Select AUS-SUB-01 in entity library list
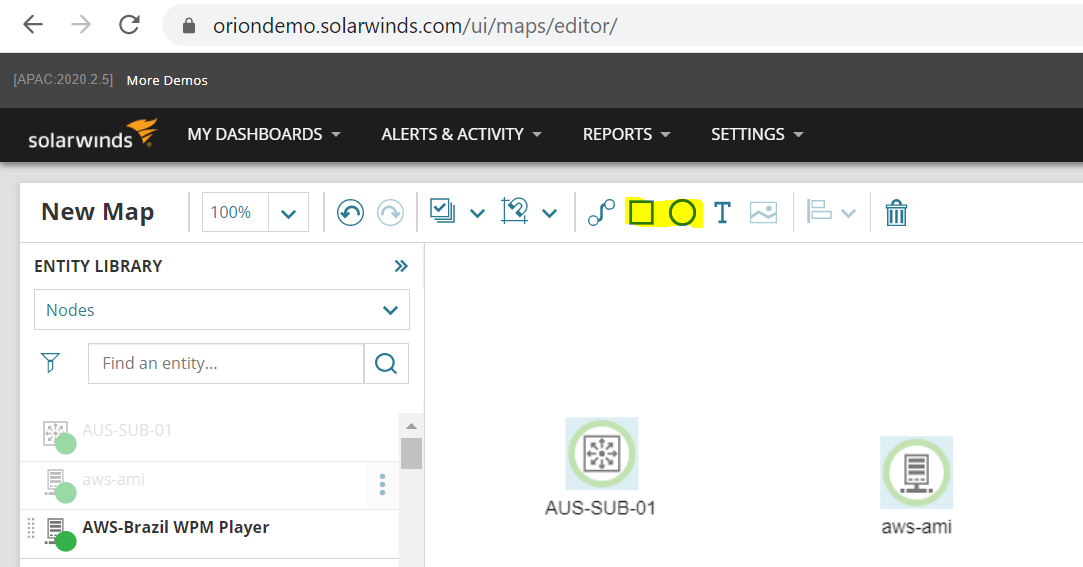The height and width of the screenshot is (567, 1083). pos(127,430)
